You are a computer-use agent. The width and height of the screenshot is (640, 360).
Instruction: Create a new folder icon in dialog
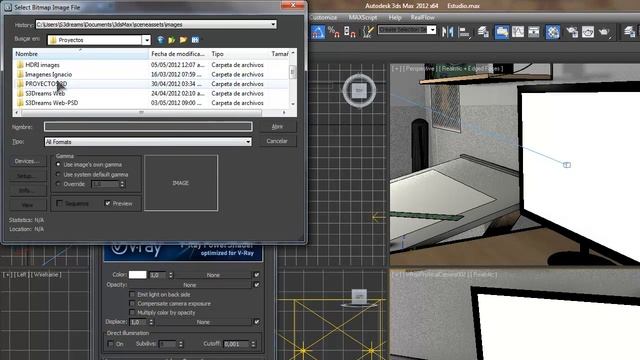pyautogui.click(x=183, y=40)
